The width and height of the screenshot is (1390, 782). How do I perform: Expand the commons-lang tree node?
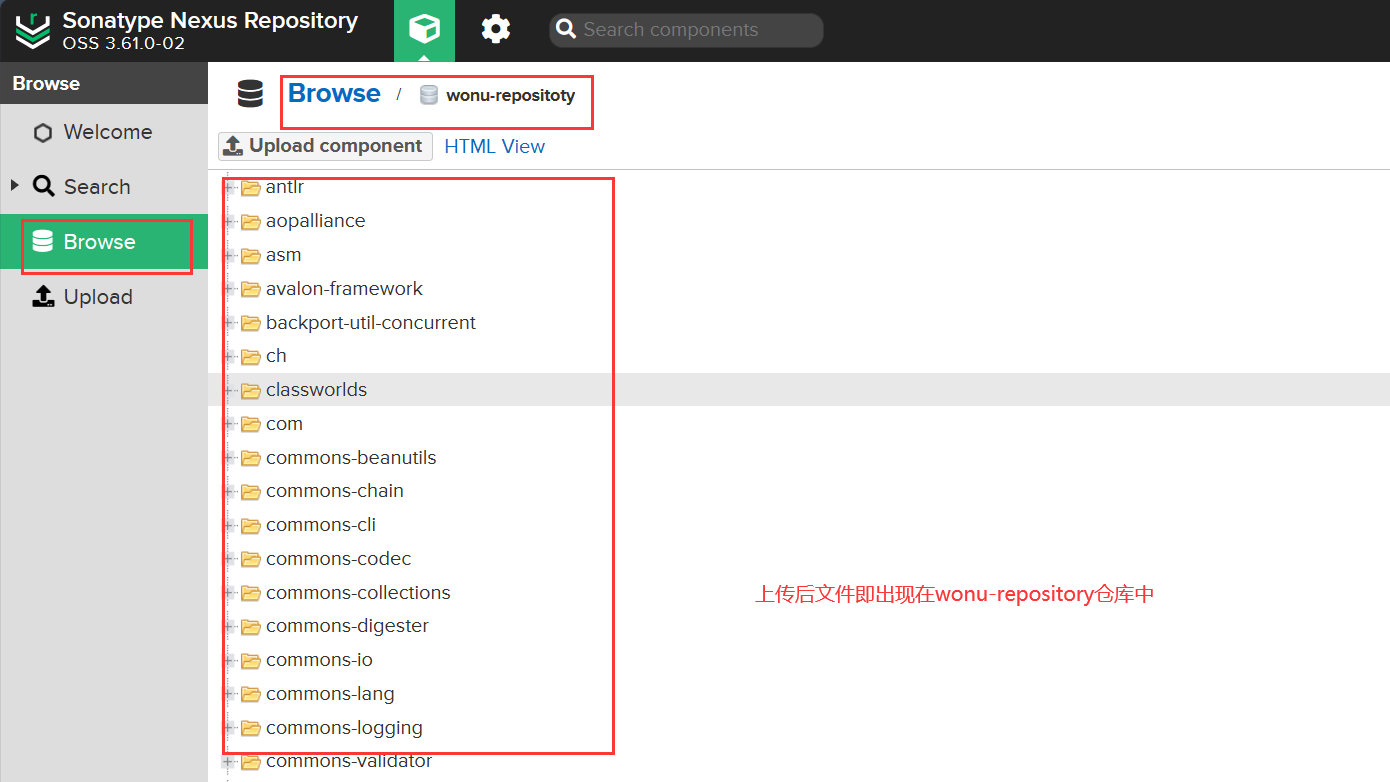[229, 694]
